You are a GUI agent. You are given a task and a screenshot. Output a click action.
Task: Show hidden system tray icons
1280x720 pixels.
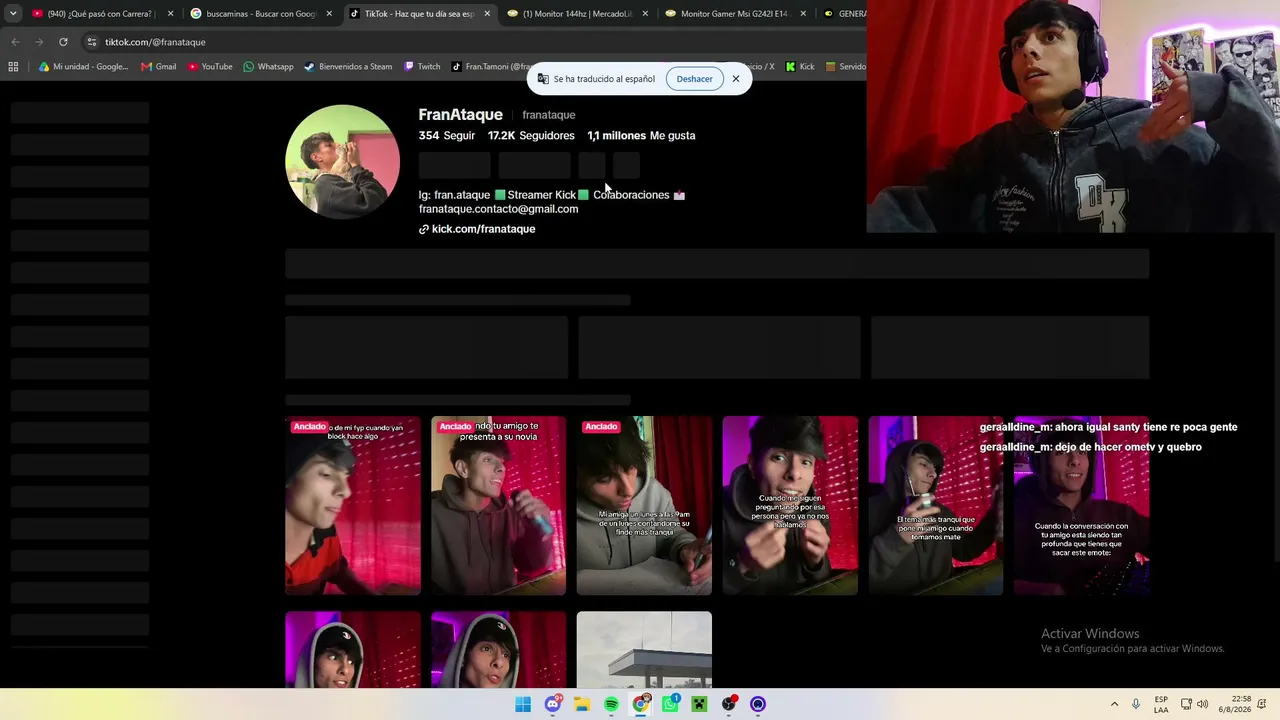click(x=1114, y=704)
